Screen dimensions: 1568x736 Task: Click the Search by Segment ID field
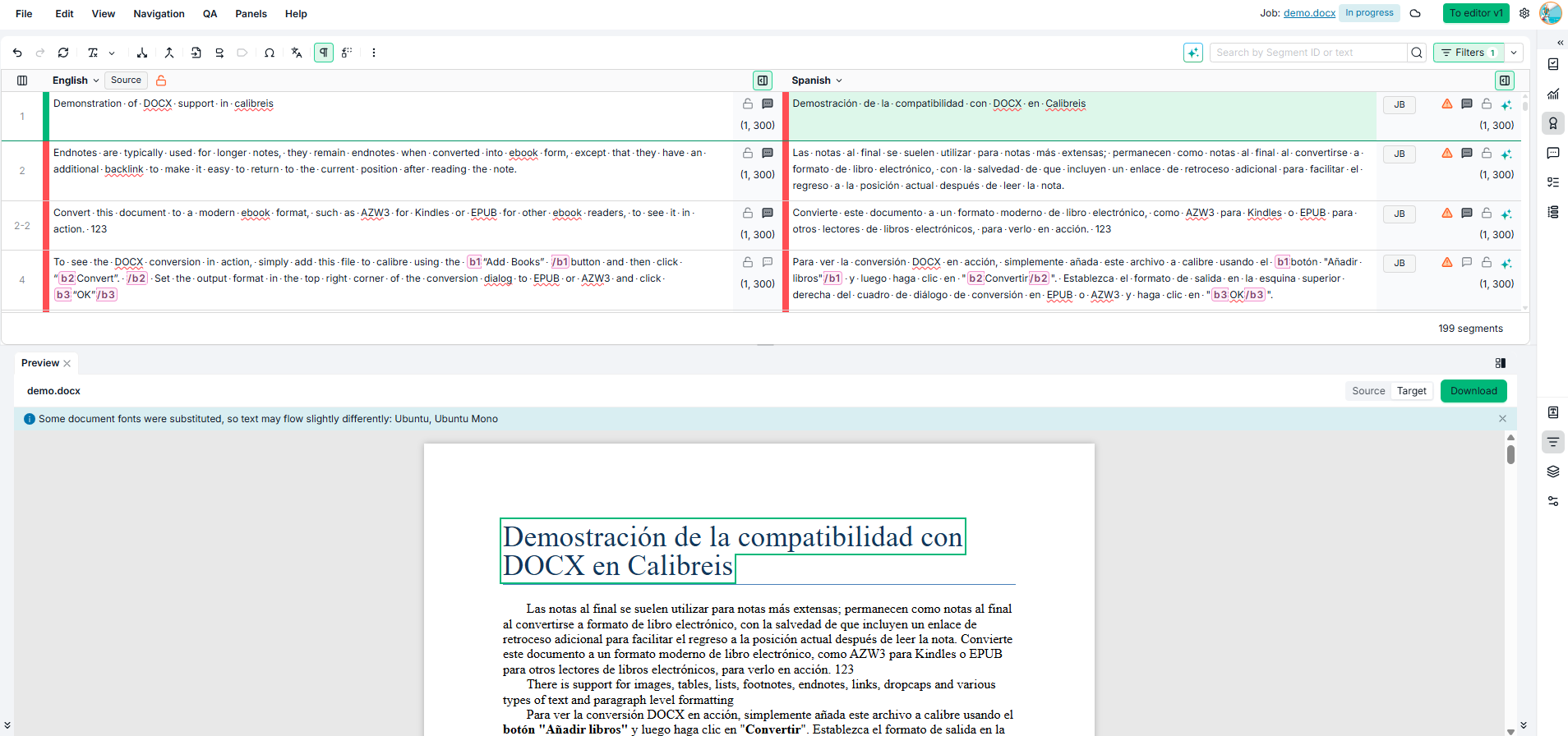tap(1308, 53)
